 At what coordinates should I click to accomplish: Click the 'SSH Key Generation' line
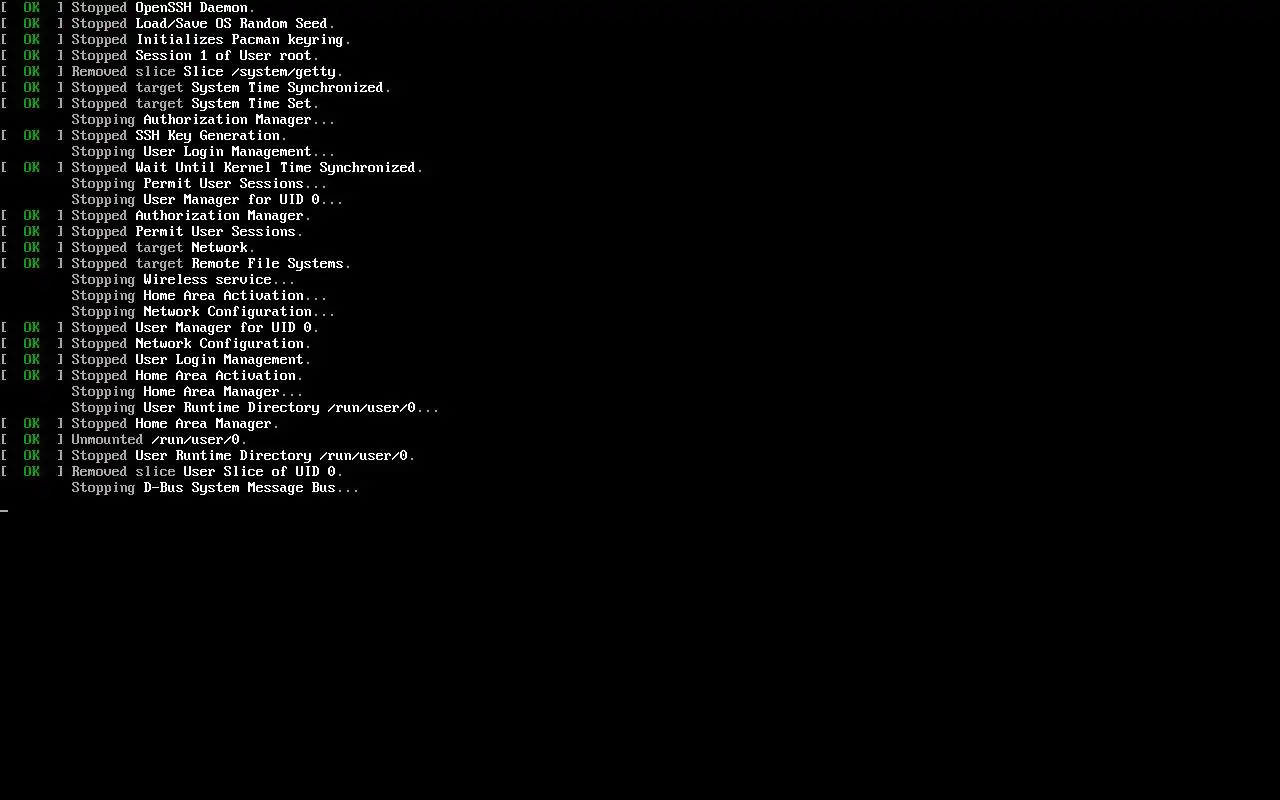(x=144, y=136)
